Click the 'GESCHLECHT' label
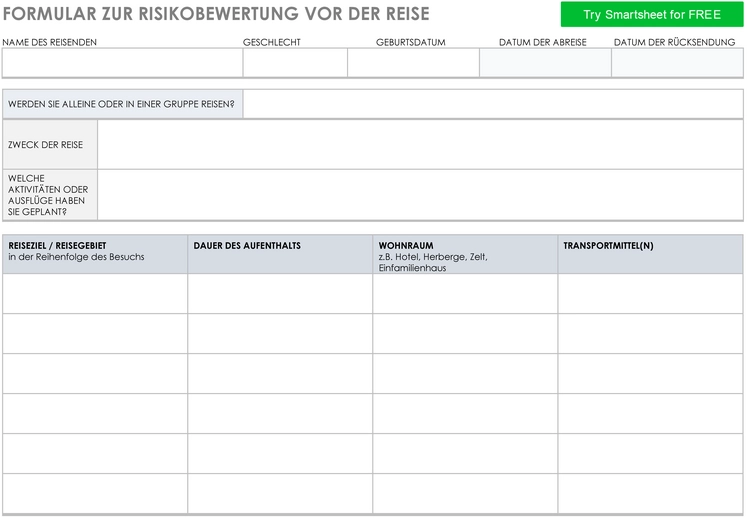747x518 pixels. pyautogui.click(x=272, y=42)
